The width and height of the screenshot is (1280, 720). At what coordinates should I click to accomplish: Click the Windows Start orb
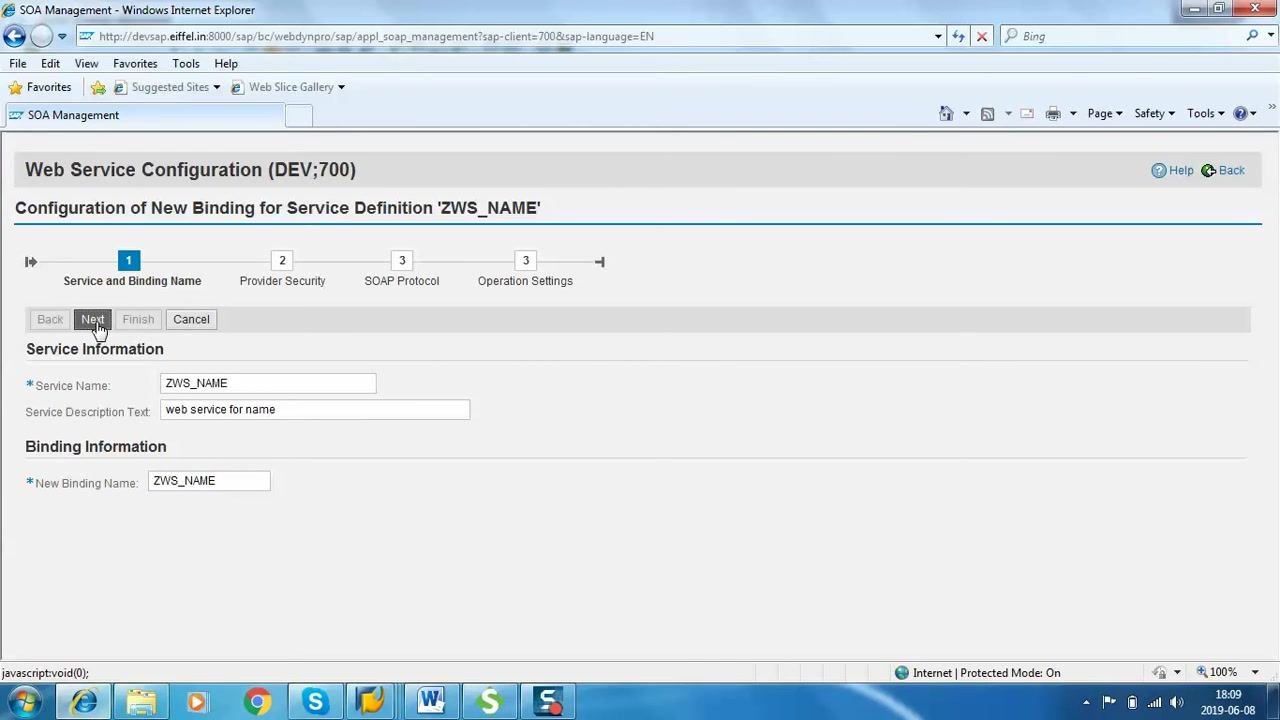(x=22, y=701)
